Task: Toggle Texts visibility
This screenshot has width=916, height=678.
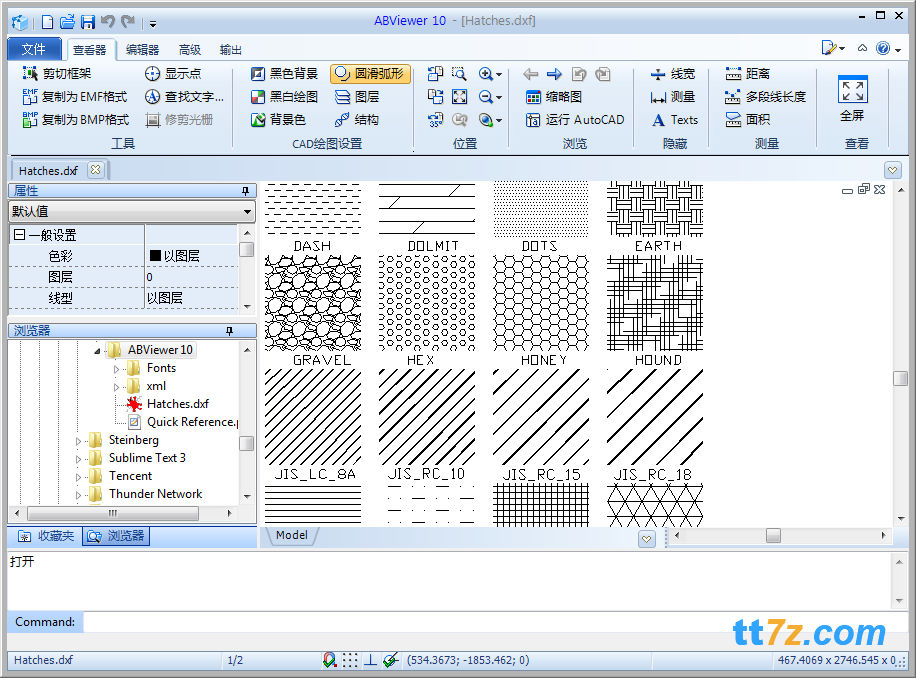Action: point(674,120)
